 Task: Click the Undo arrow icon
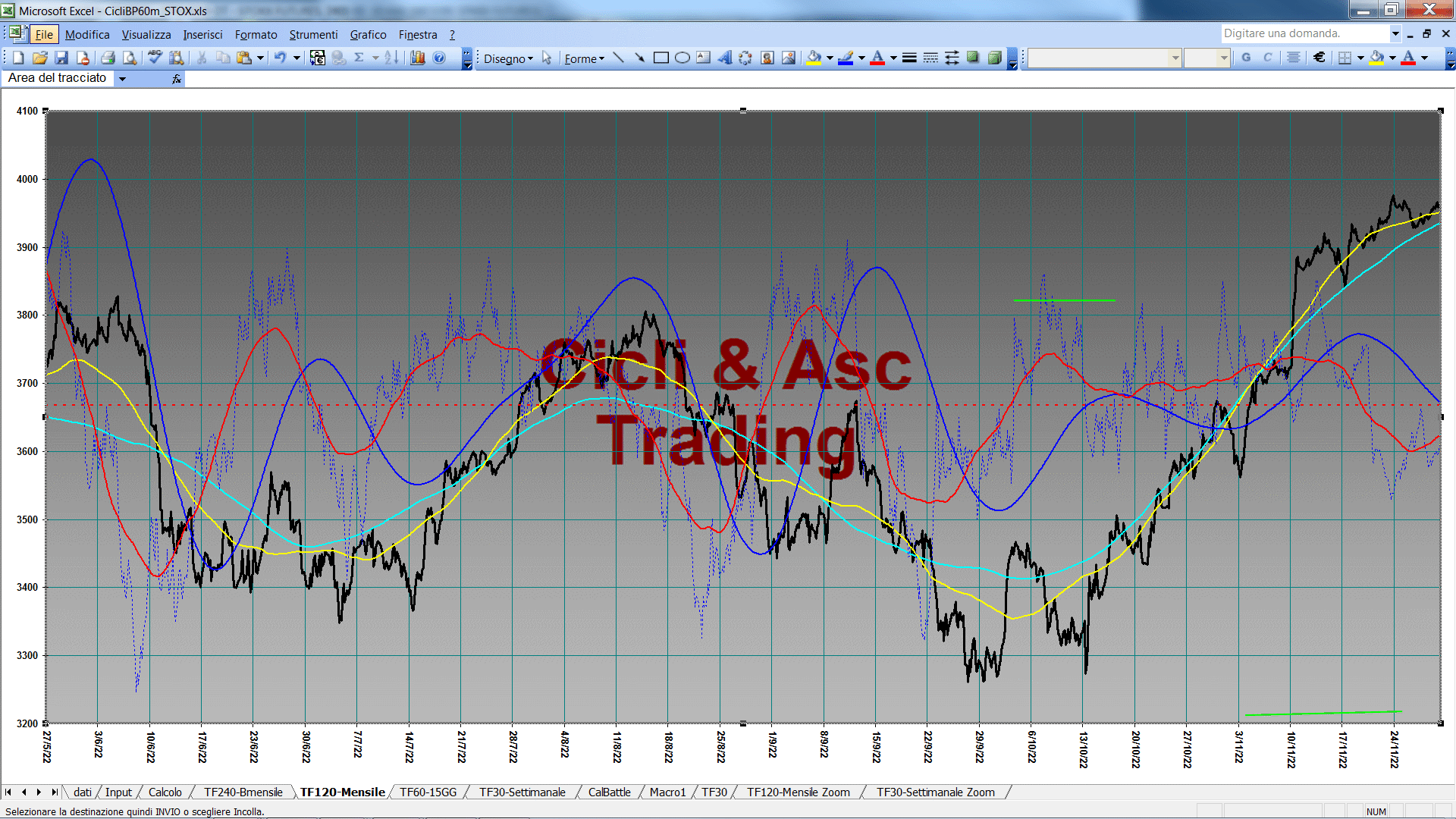[x=280, y=58]
